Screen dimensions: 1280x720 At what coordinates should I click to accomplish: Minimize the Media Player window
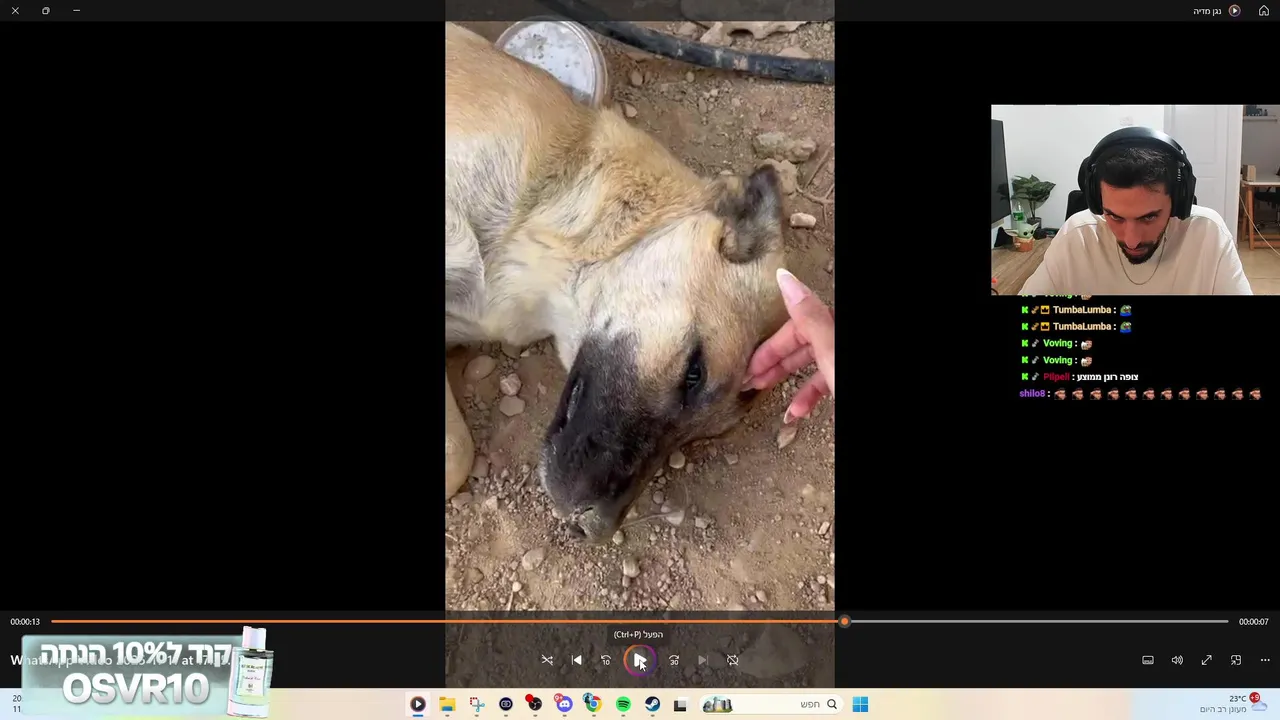click(76, 10)
